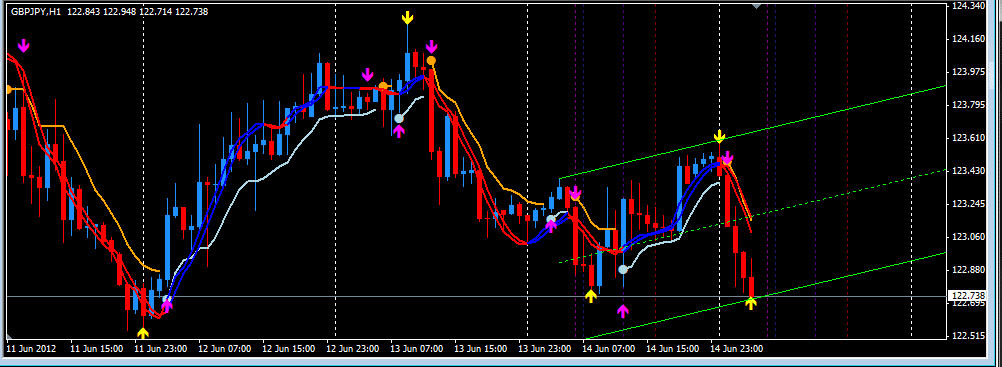This screenshot has height=367, width=1002.
Task: Click time label 11 Jun 2012
Action: tap(31, 349)
